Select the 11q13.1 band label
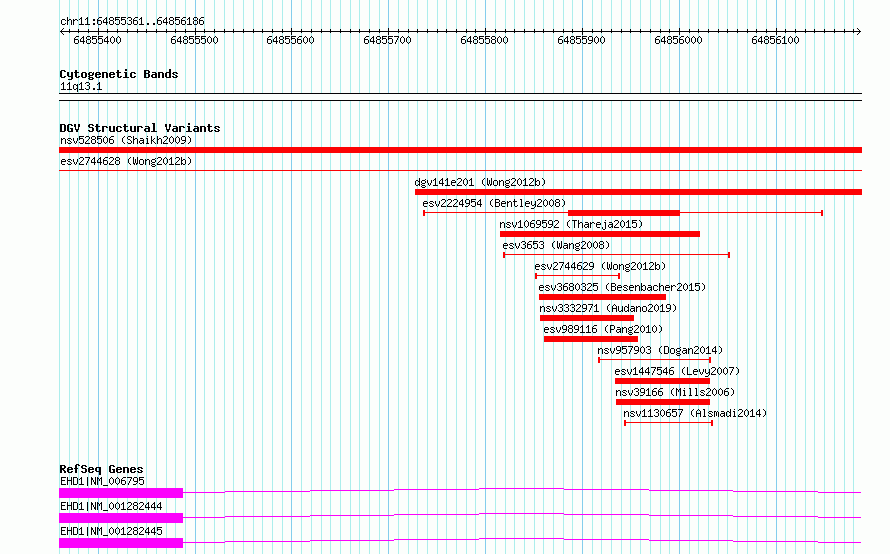Image resolution: width=890 pixels, height=554 pixels. coord(81,86)
